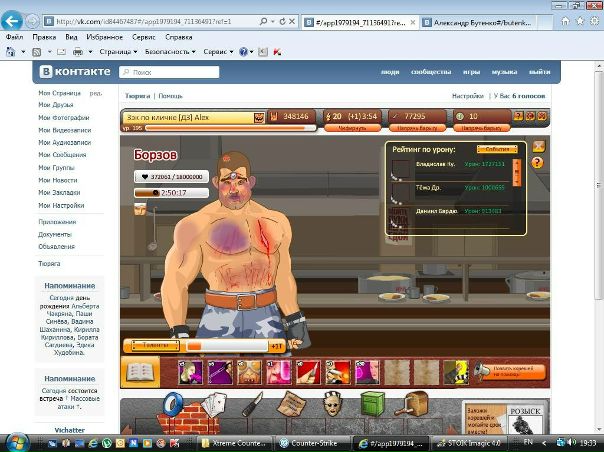Click the Мои Друзья sidebar link
The image size is (604, 452).
(57, 104)
